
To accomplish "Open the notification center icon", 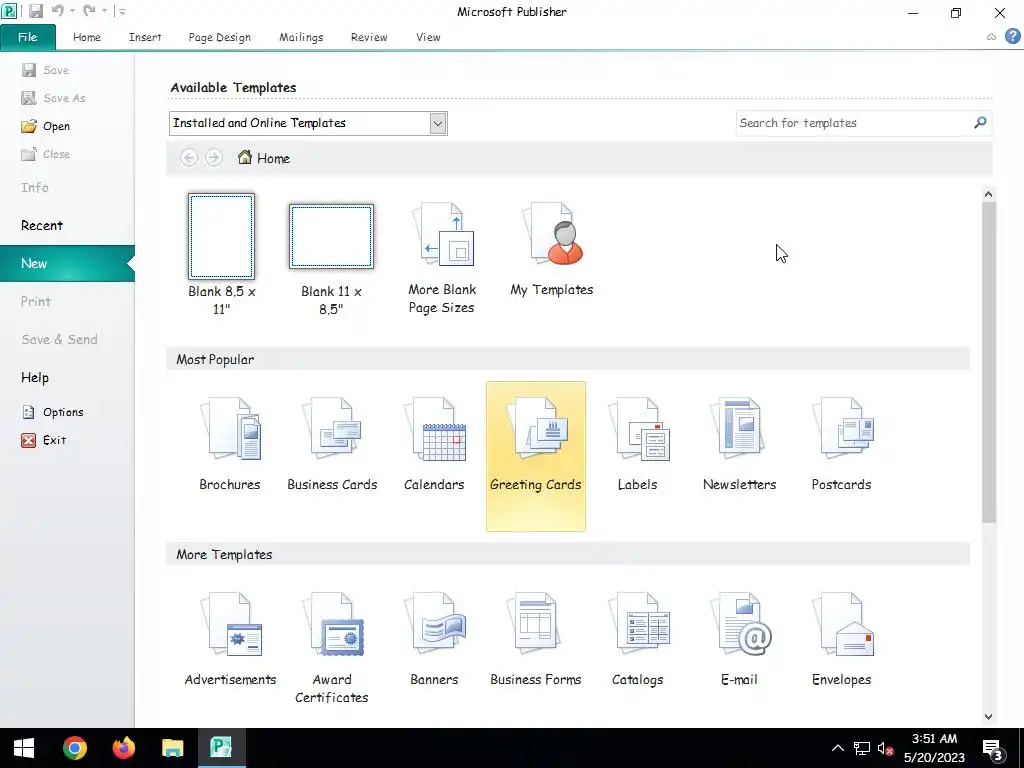I will click(993, 748).
